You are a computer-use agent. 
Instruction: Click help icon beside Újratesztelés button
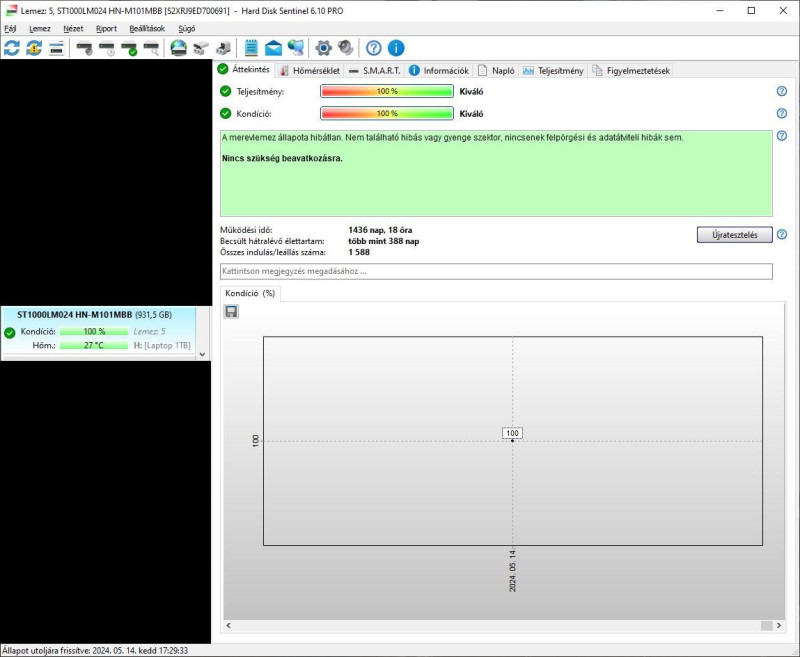[x=782, y=235]
